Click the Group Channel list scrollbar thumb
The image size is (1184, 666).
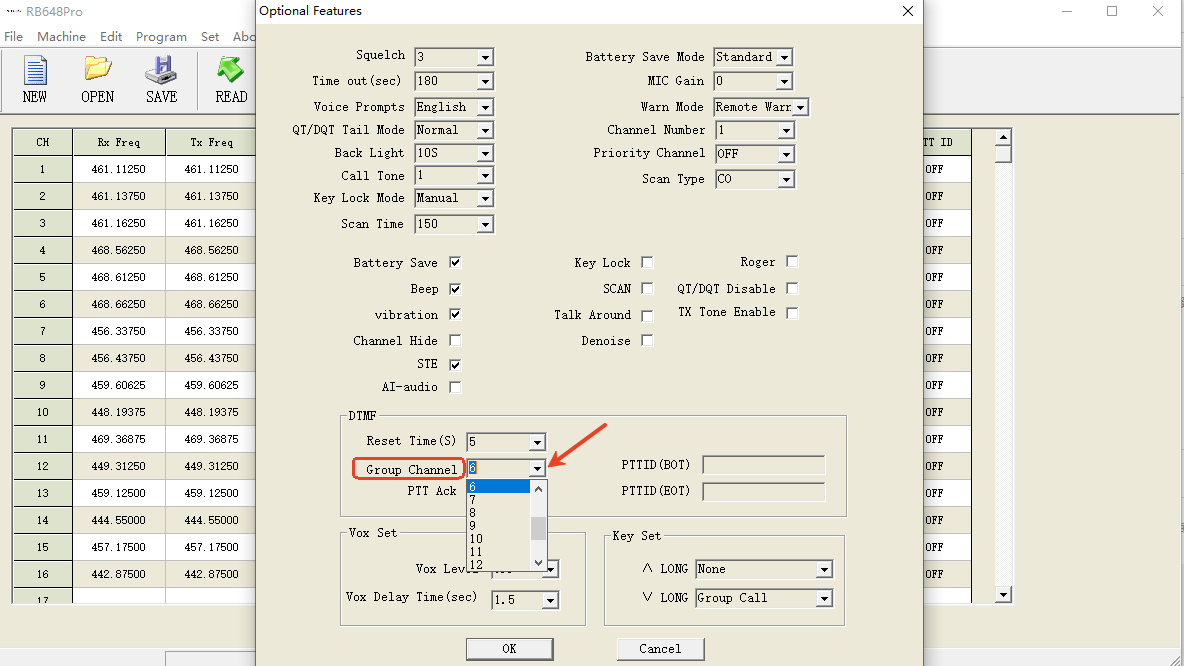click(x=539, y=528)
